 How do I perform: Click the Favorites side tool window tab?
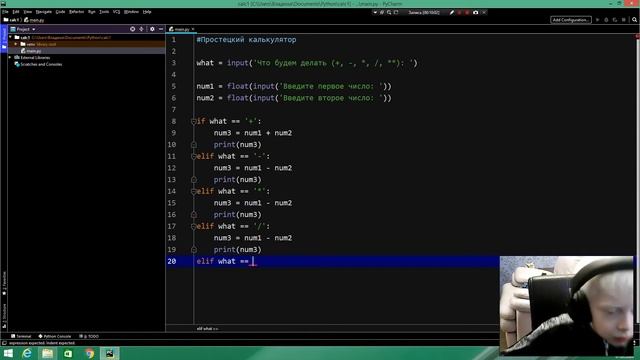(4, 284)
